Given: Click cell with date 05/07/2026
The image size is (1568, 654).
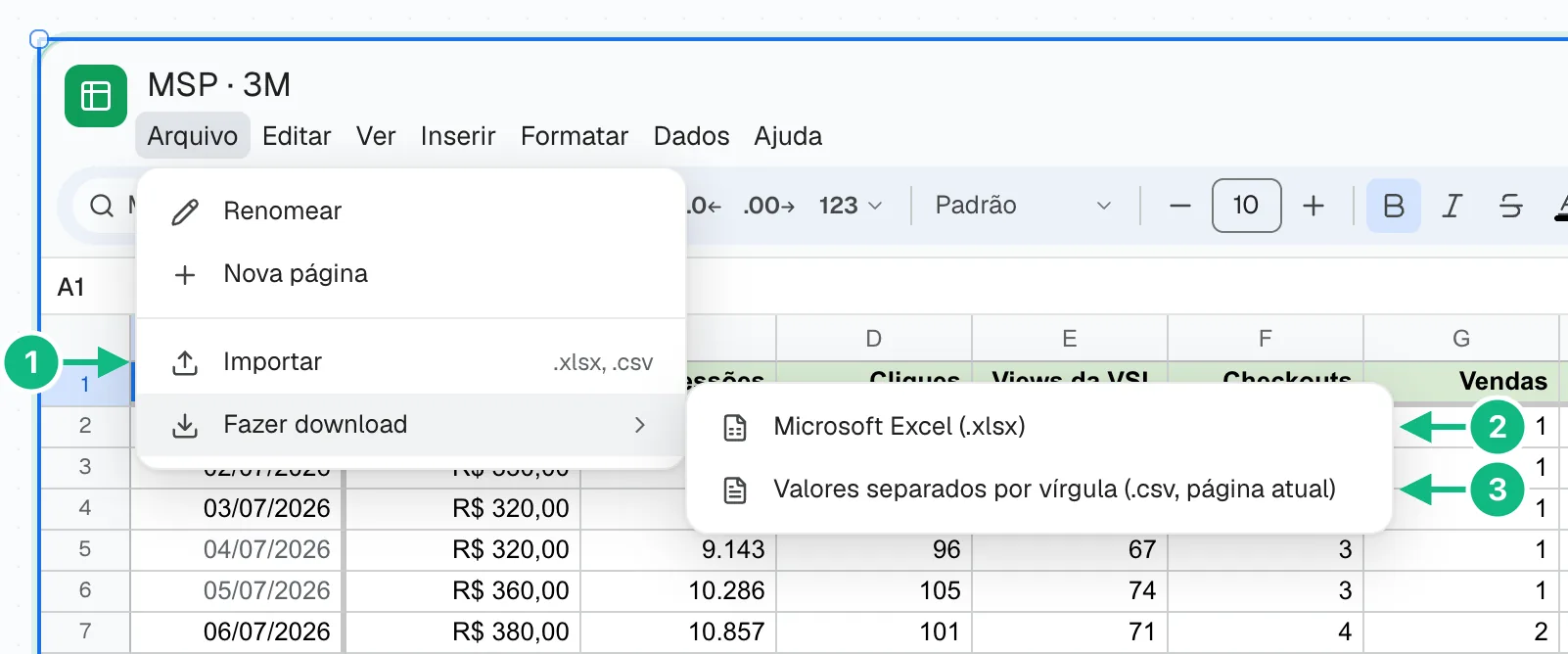Looking at the screenshot, I should (237, 590).
